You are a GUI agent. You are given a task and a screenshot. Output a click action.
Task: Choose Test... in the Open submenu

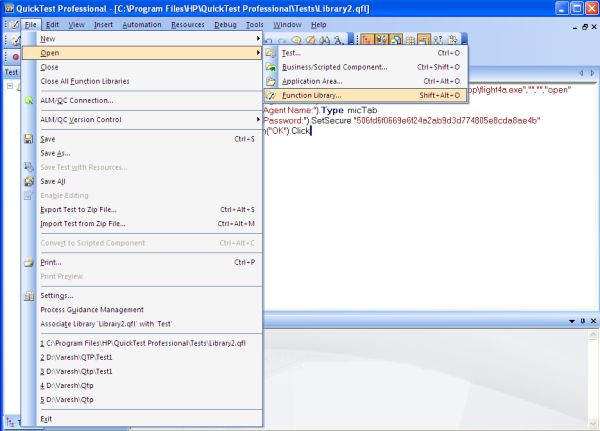(365, 53)
